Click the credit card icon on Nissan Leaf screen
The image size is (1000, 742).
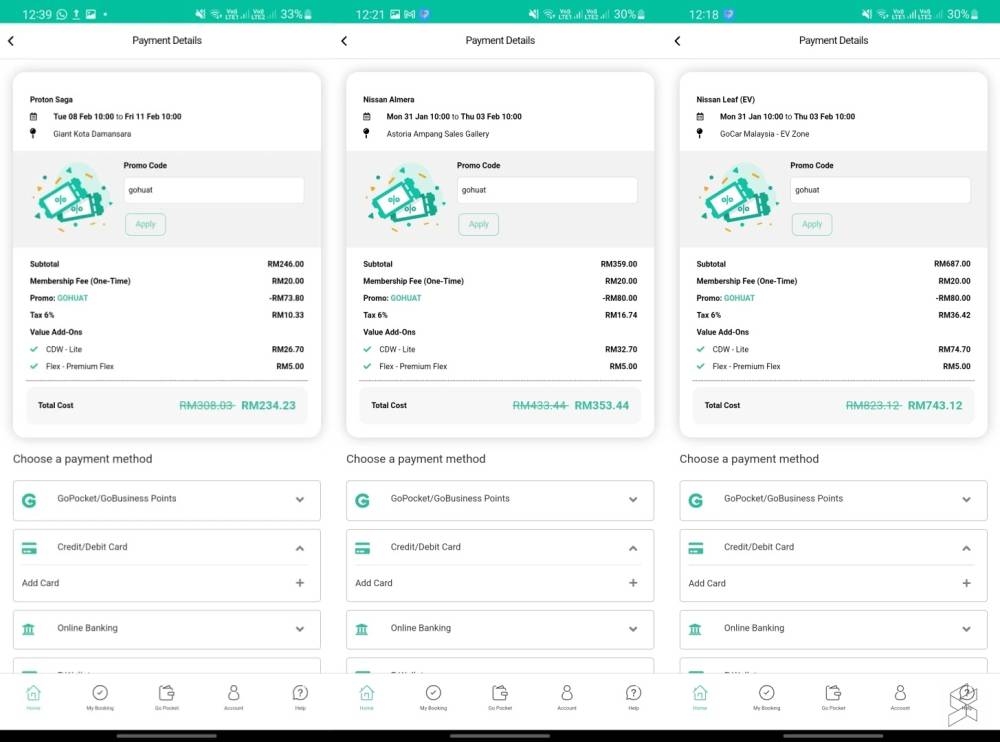click(696, 548)
